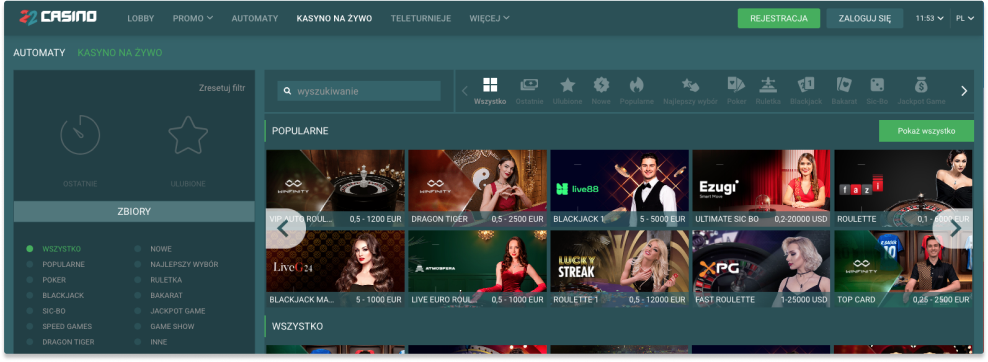Open the 11:53 time dropdown

pos(929,18)
